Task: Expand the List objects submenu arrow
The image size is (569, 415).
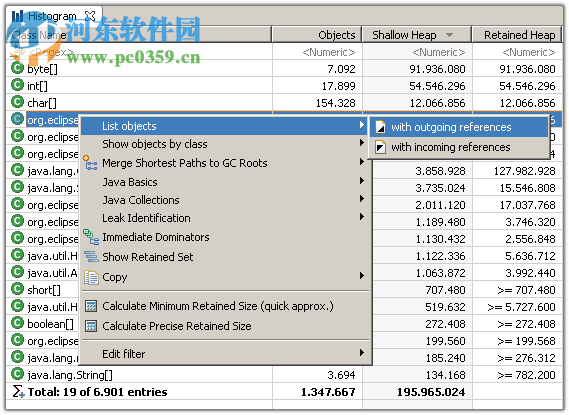Action: point(361,125)
